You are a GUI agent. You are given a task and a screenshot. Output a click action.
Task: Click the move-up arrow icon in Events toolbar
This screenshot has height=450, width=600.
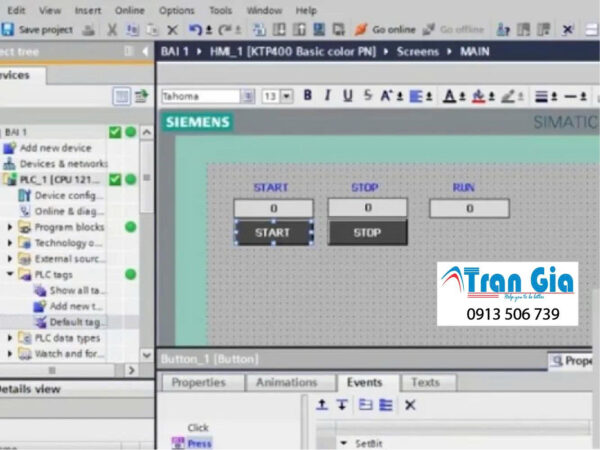tap(322, 405)
